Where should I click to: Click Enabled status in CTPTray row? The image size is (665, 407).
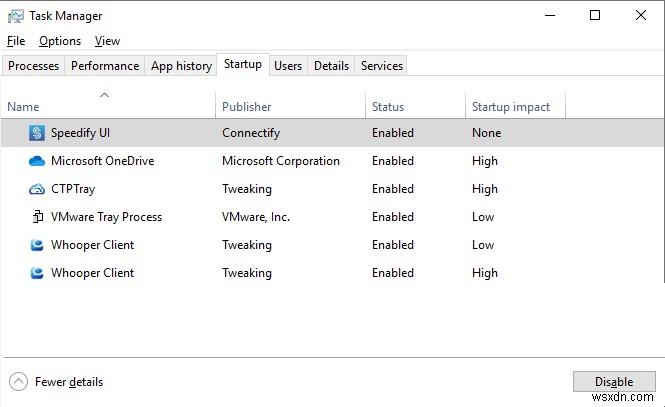click(393, 189)
